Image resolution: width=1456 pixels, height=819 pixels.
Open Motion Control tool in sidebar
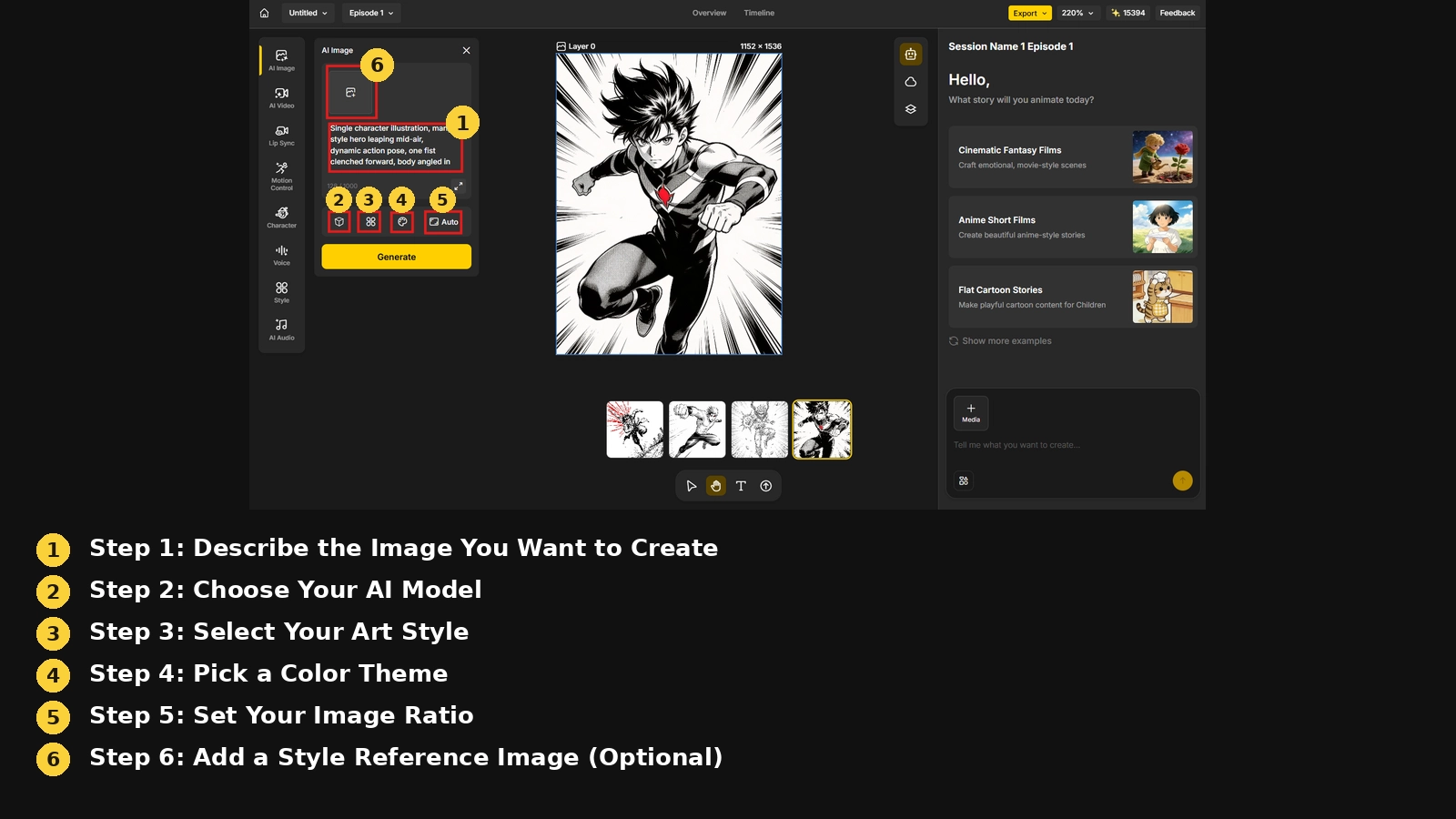[281, 176]
